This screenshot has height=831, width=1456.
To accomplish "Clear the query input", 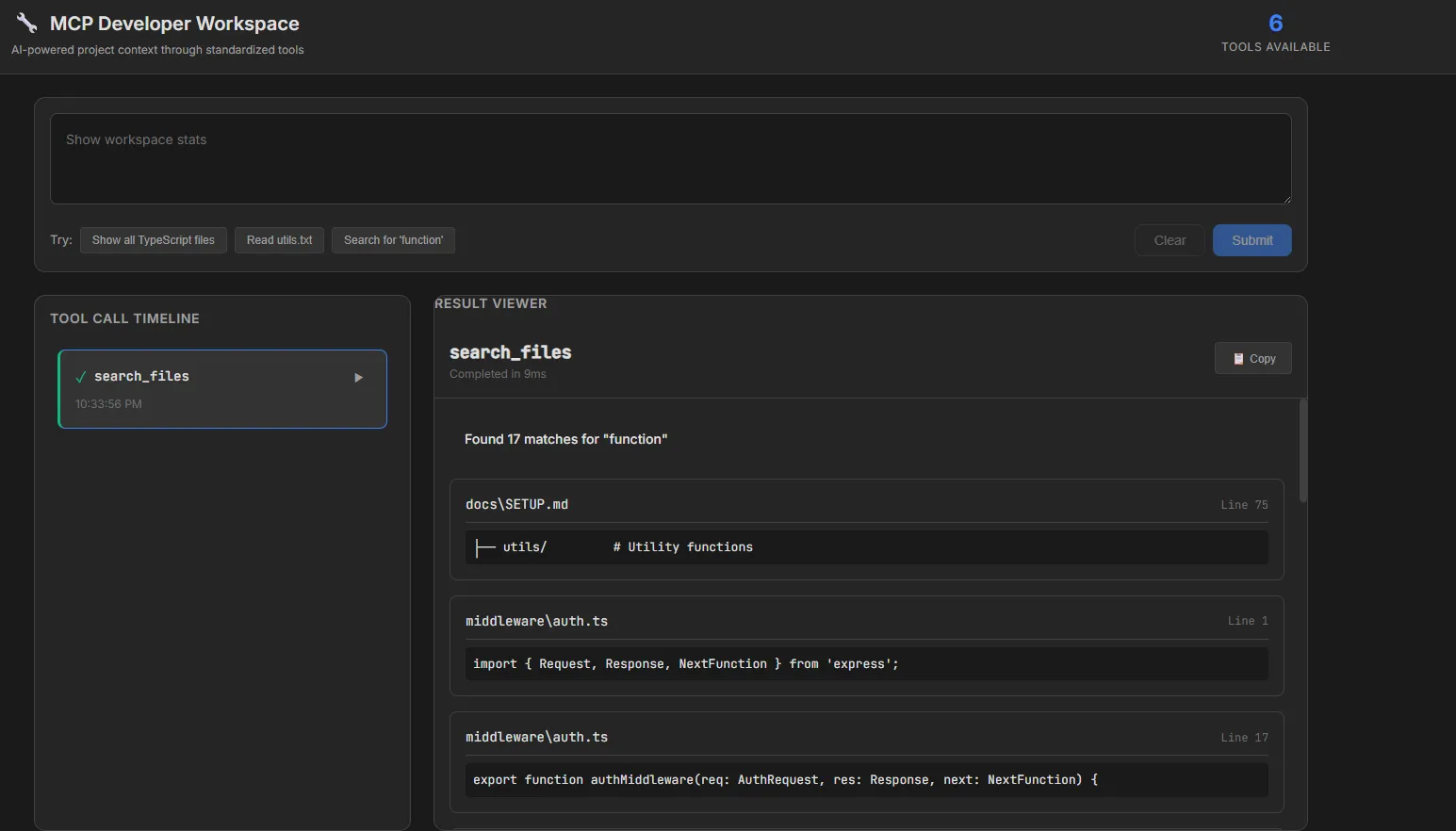I will [x=1170, y=240].
